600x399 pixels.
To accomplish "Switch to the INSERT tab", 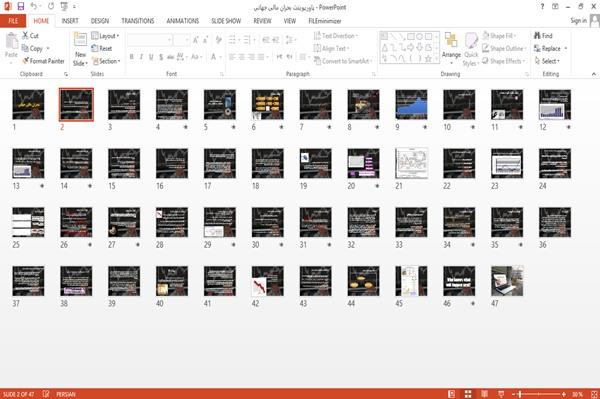I will pyautogui.click(x=70, y=21).
